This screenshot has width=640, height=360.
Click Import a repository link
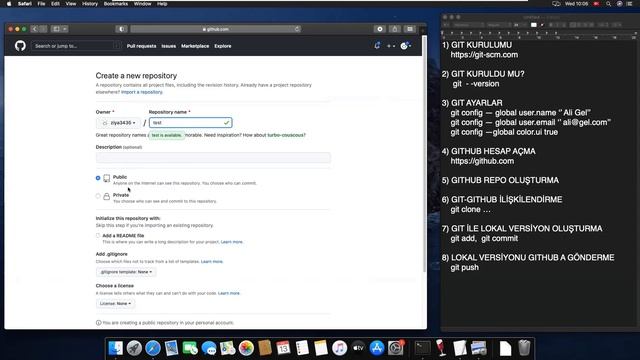click(142, 92)
